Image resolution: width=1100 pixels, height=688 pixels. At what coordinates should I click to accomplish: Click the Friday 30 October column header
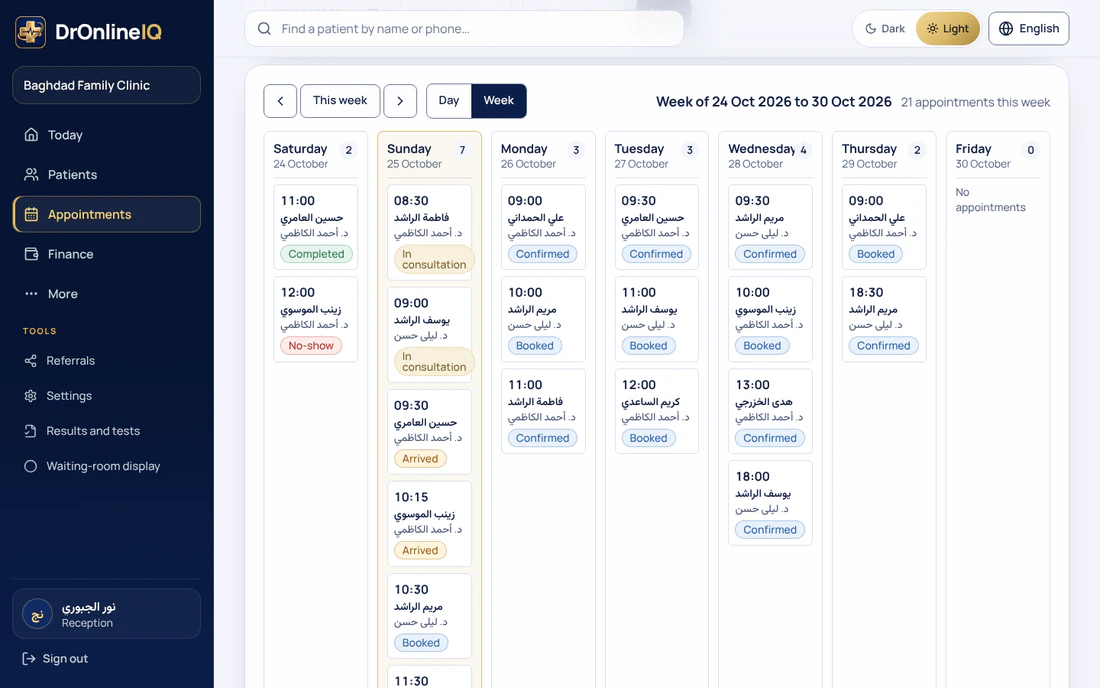(x=998, y=156)
